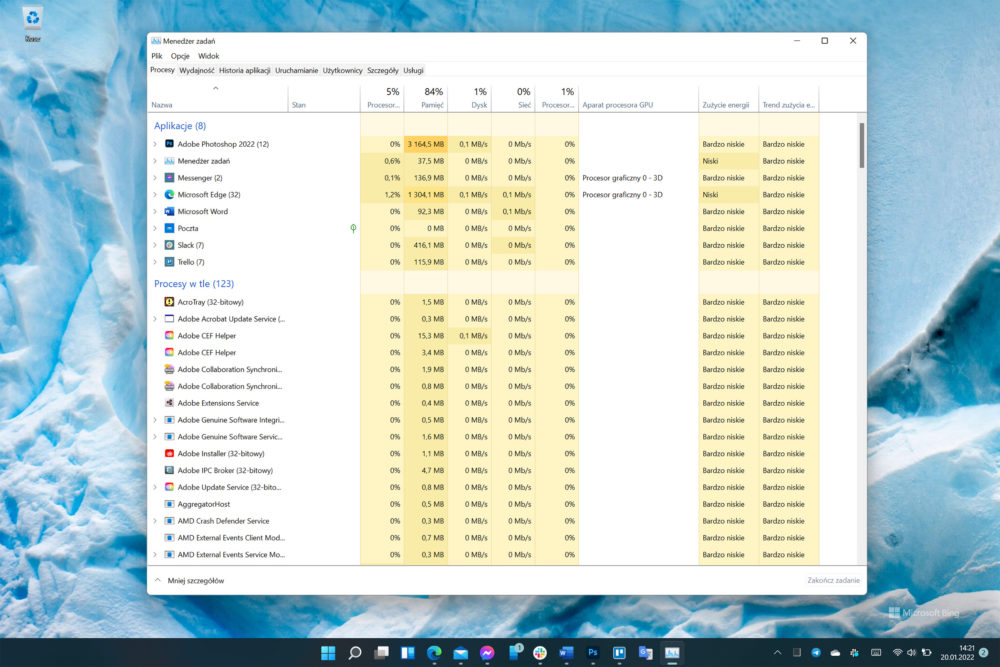Viewport: 1000px width, 667px height.
Task: Select the Aplikacje (8) group heading
Action: click(180, 126)
